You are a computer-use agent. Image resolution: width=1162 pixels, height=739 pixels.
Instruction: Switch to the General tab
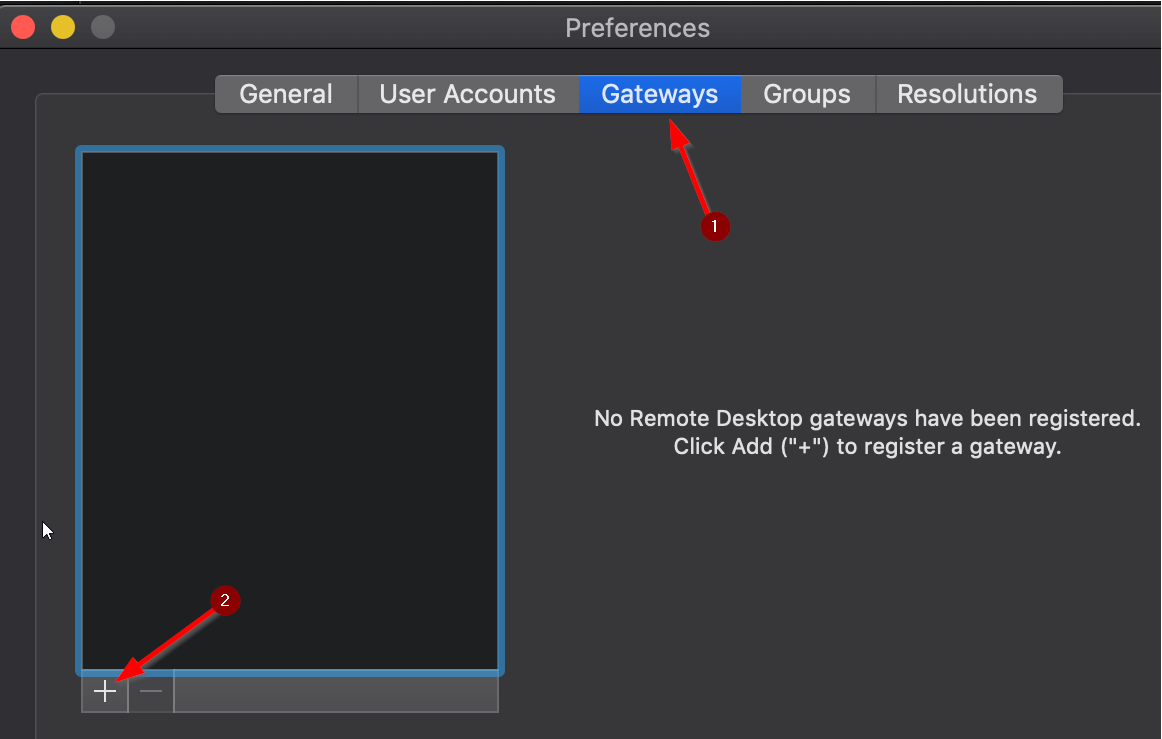(x=286, y=94)
